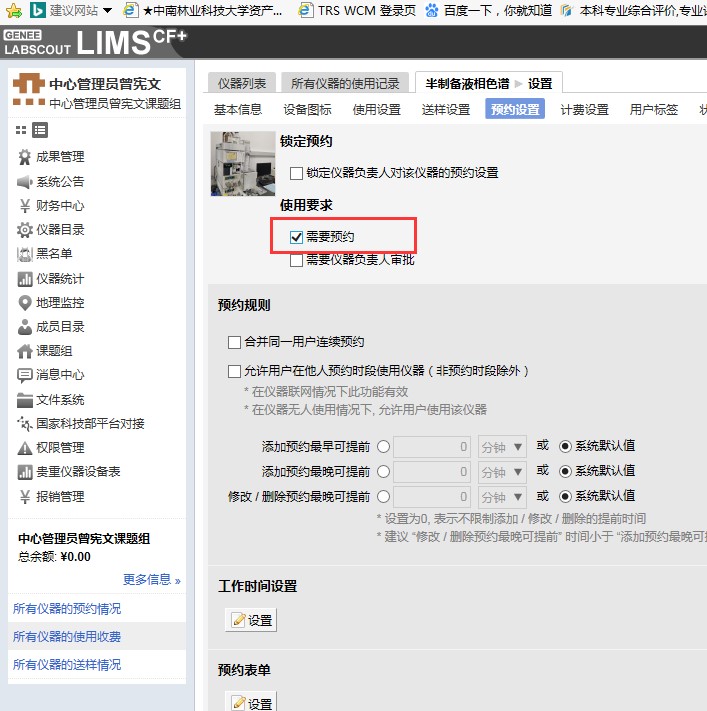Open 地理监控 location pin icon
Image resolution: width=707 pixels, height=711 pixels.
click(25, 303)
